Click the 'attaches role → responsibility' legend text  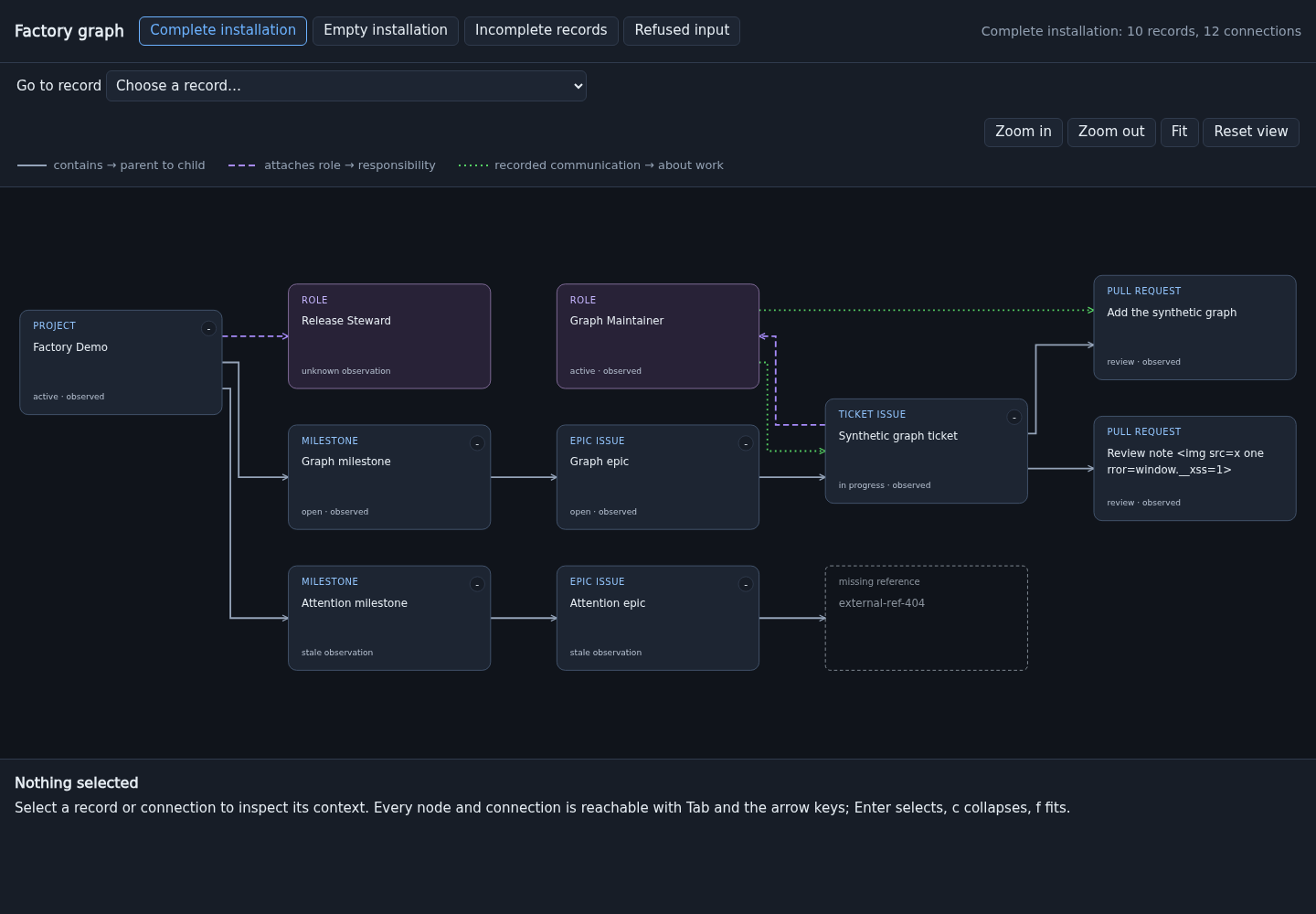(350, 165)
